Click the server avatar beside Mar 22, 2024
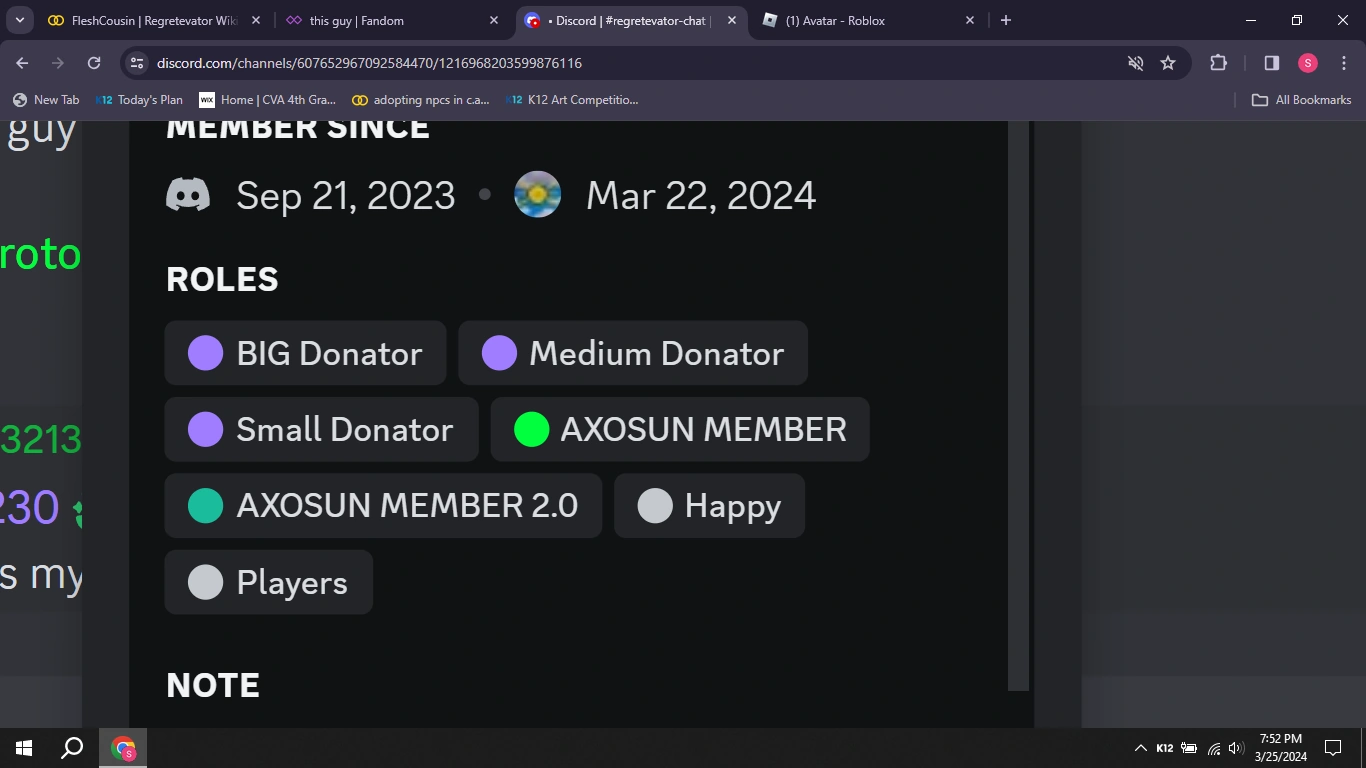Image resolution: width=1366 pixels, height=768 pixels. click(537, 194)
